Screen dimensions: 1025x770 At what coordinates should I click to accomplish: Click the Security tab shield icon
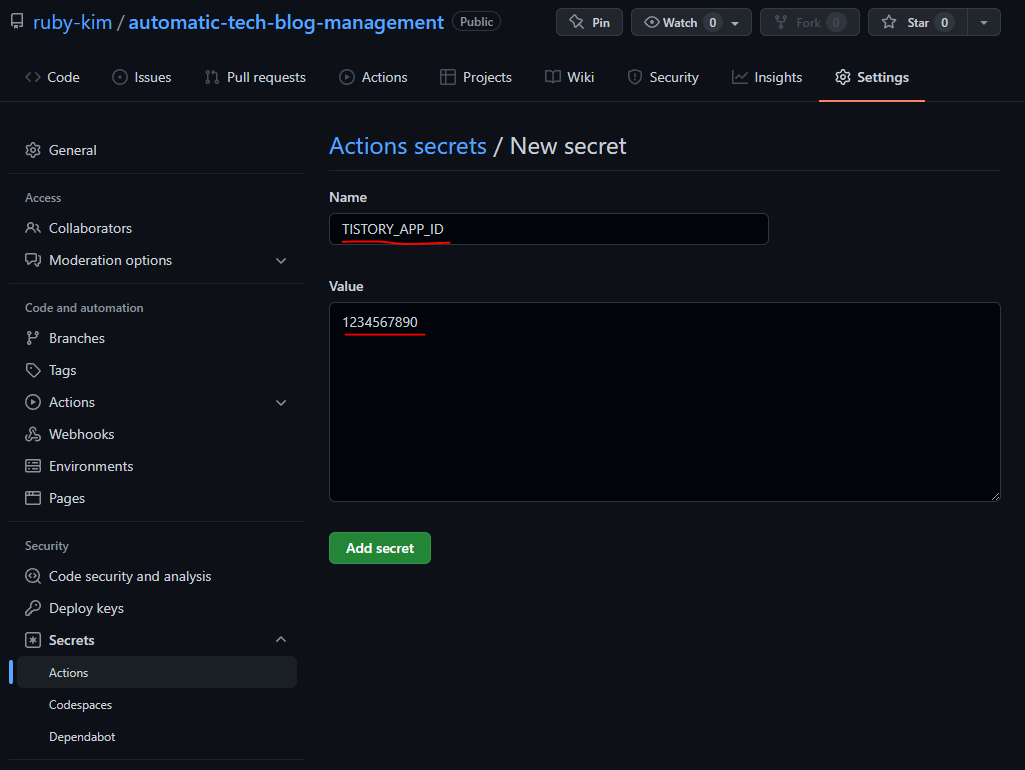click(635, 77)
